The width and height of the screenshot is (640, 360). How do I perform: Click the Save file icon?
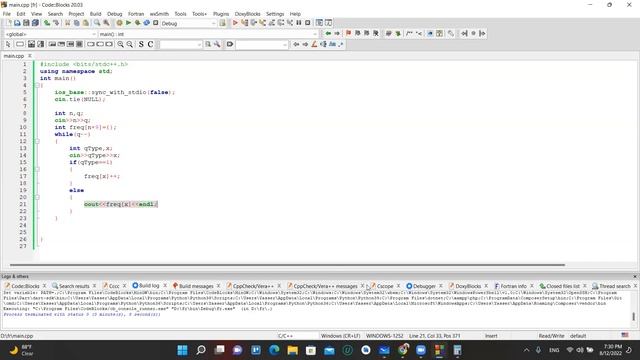(x=26, y=23)
